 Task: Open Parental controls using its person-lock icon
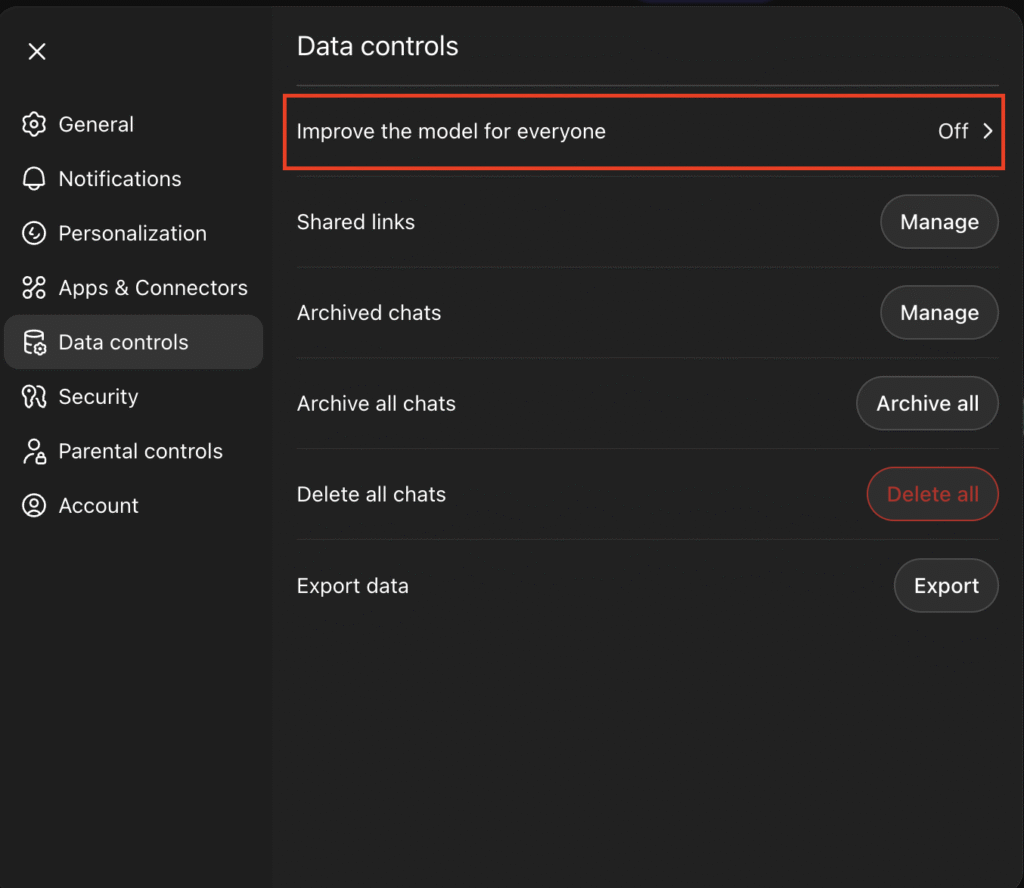point(33,451)
